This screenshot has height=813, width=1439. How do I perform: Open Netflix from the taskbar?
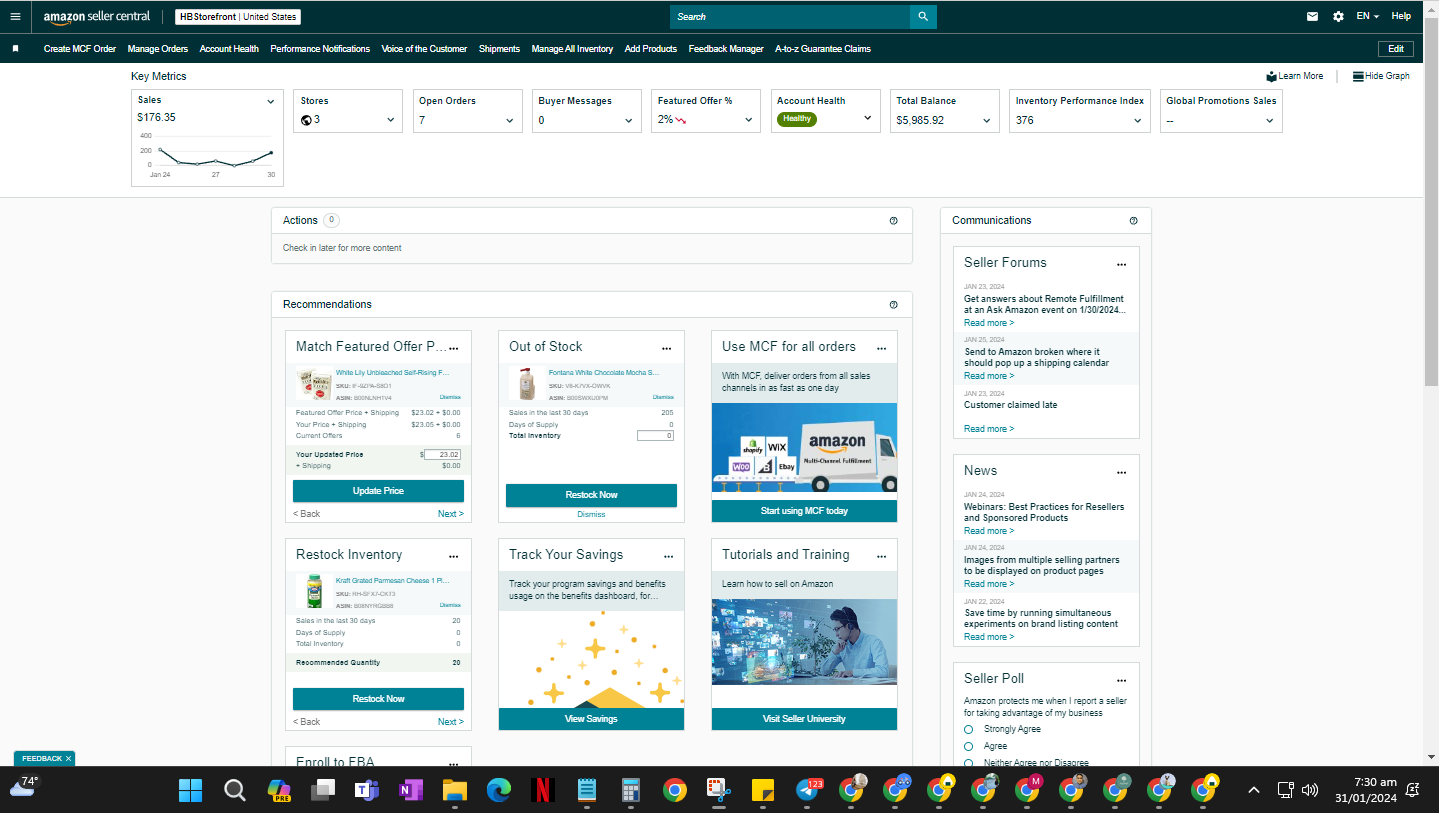tap(543, 791)
